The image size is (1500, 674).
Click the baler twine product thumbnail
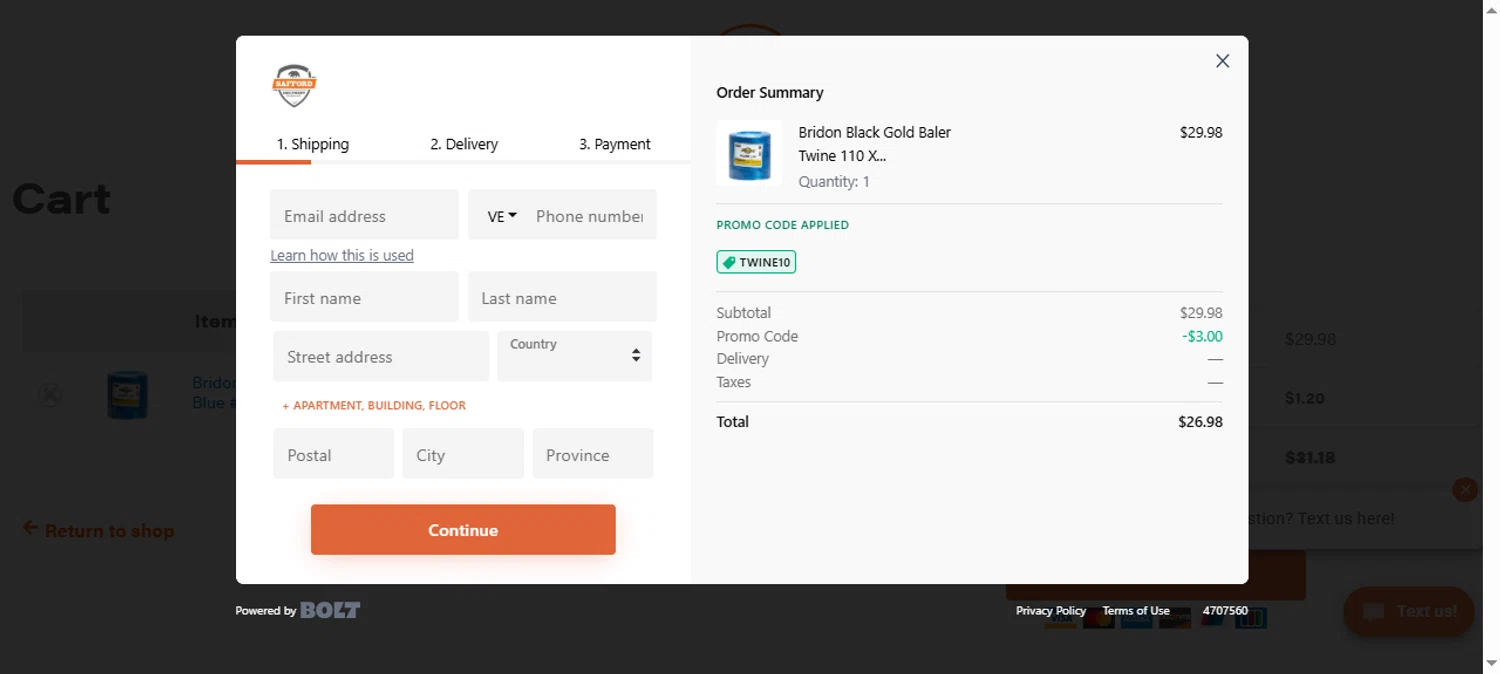pyautogui.click(x=749, y=153)
